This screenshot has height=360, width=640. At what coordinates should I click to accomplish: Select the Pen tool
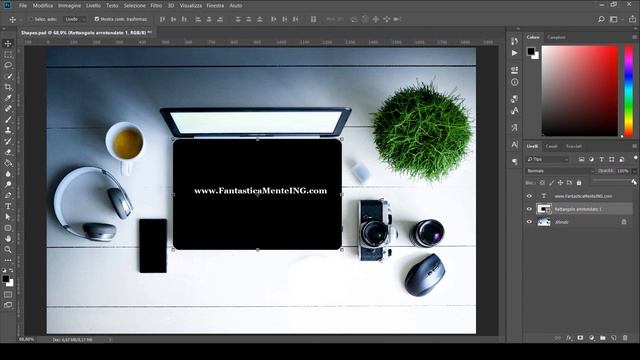coord(8,195)
